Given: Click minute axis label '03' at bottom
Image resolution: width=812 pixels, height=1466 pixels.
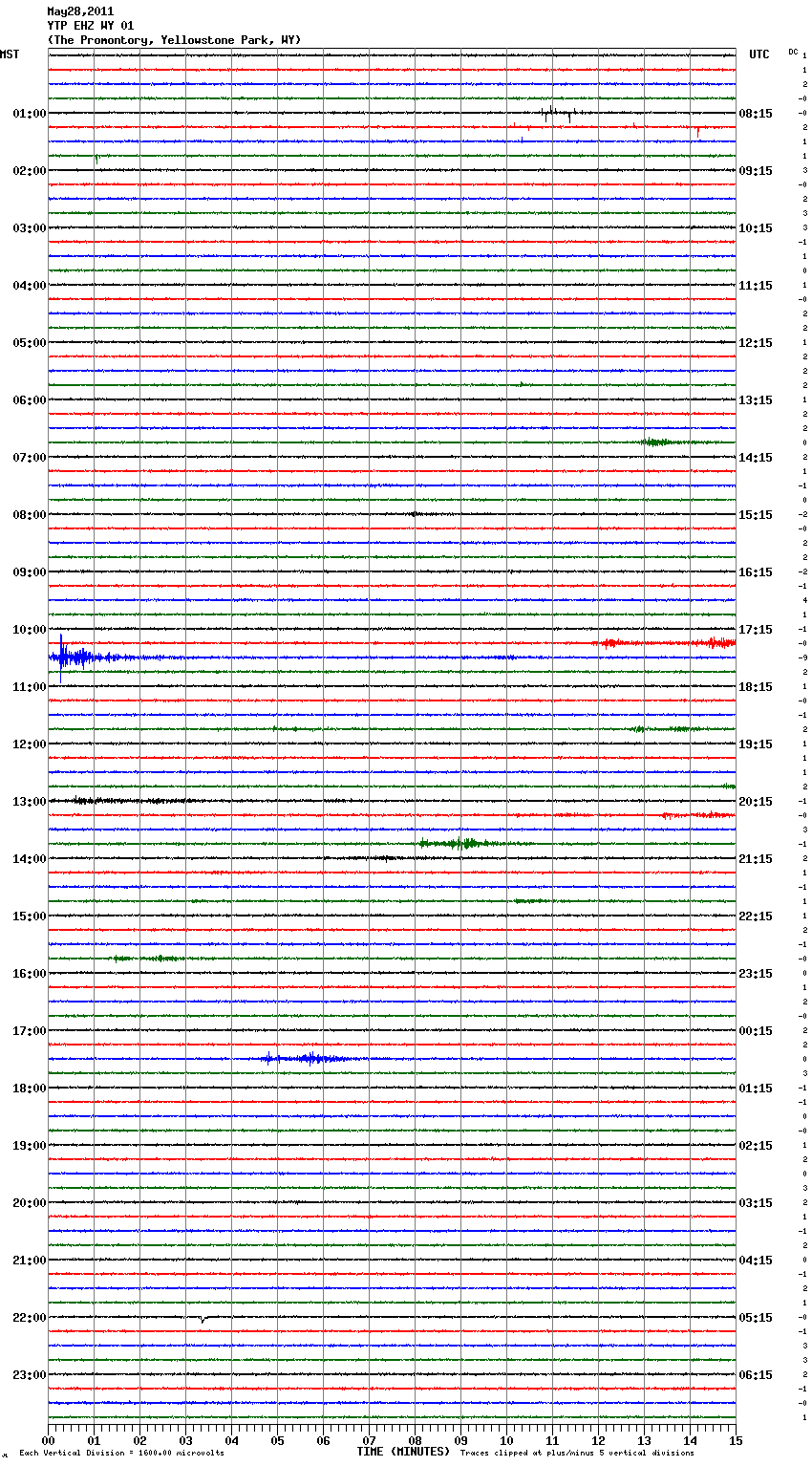Looking at the screenshot, I should pyautogui.click(x=185, y=1440).
